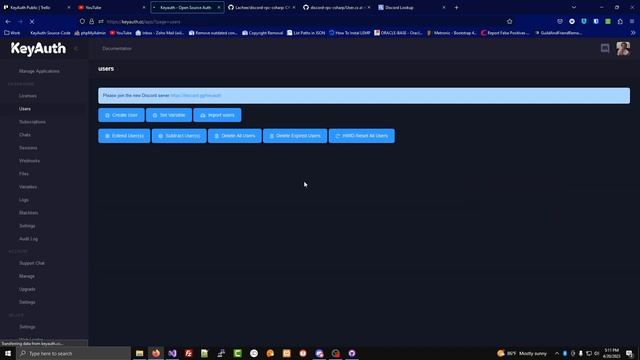This screenshot has width=640, height=360.
Task: Open Subscriptions in the sidebar
Action: (32, 122)
